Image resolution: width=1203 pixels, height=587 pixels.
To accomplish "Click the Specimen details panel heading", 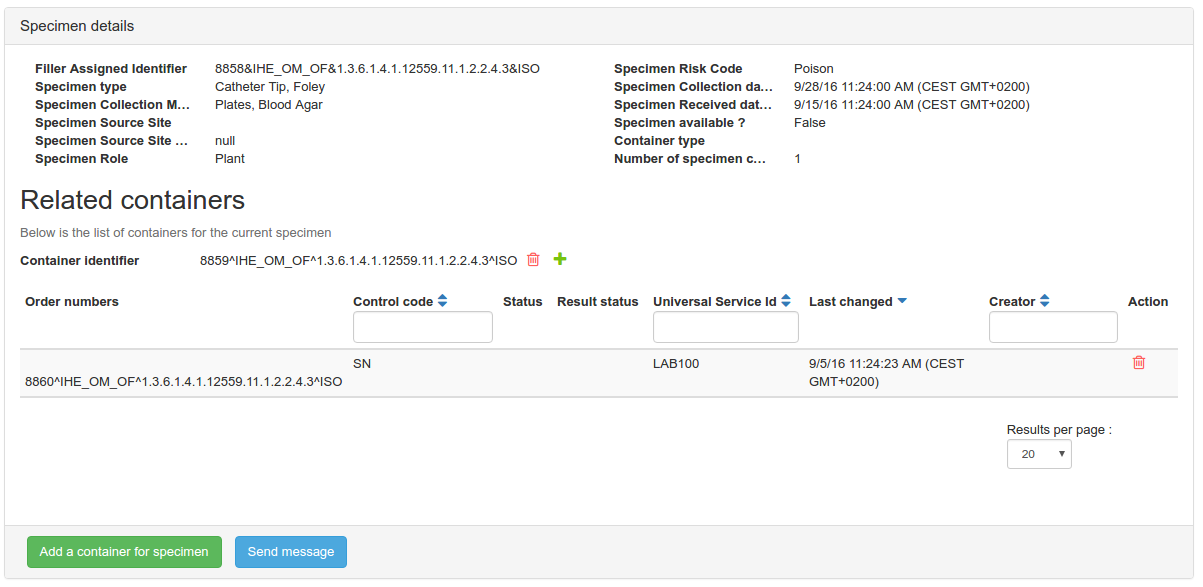I will coord(77,26).
